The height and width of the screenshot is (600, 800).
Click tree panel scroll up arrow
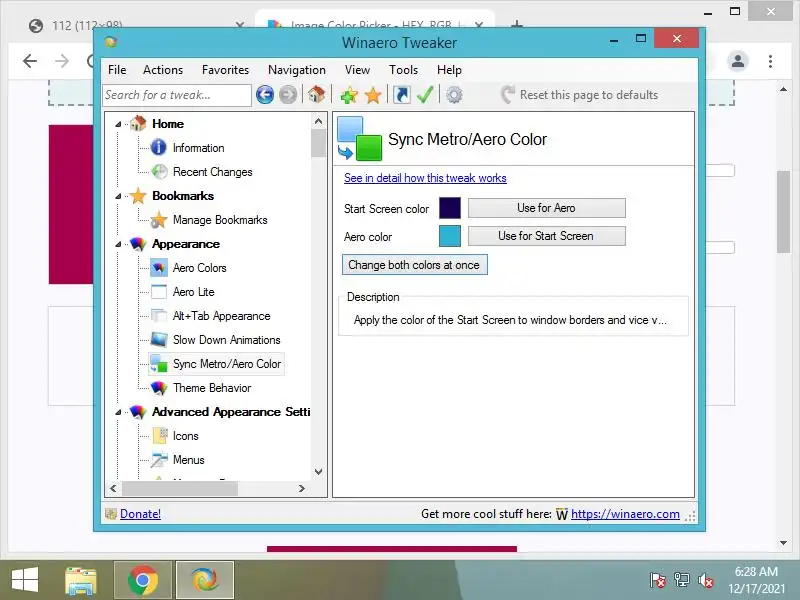click(x=318, y=121)
